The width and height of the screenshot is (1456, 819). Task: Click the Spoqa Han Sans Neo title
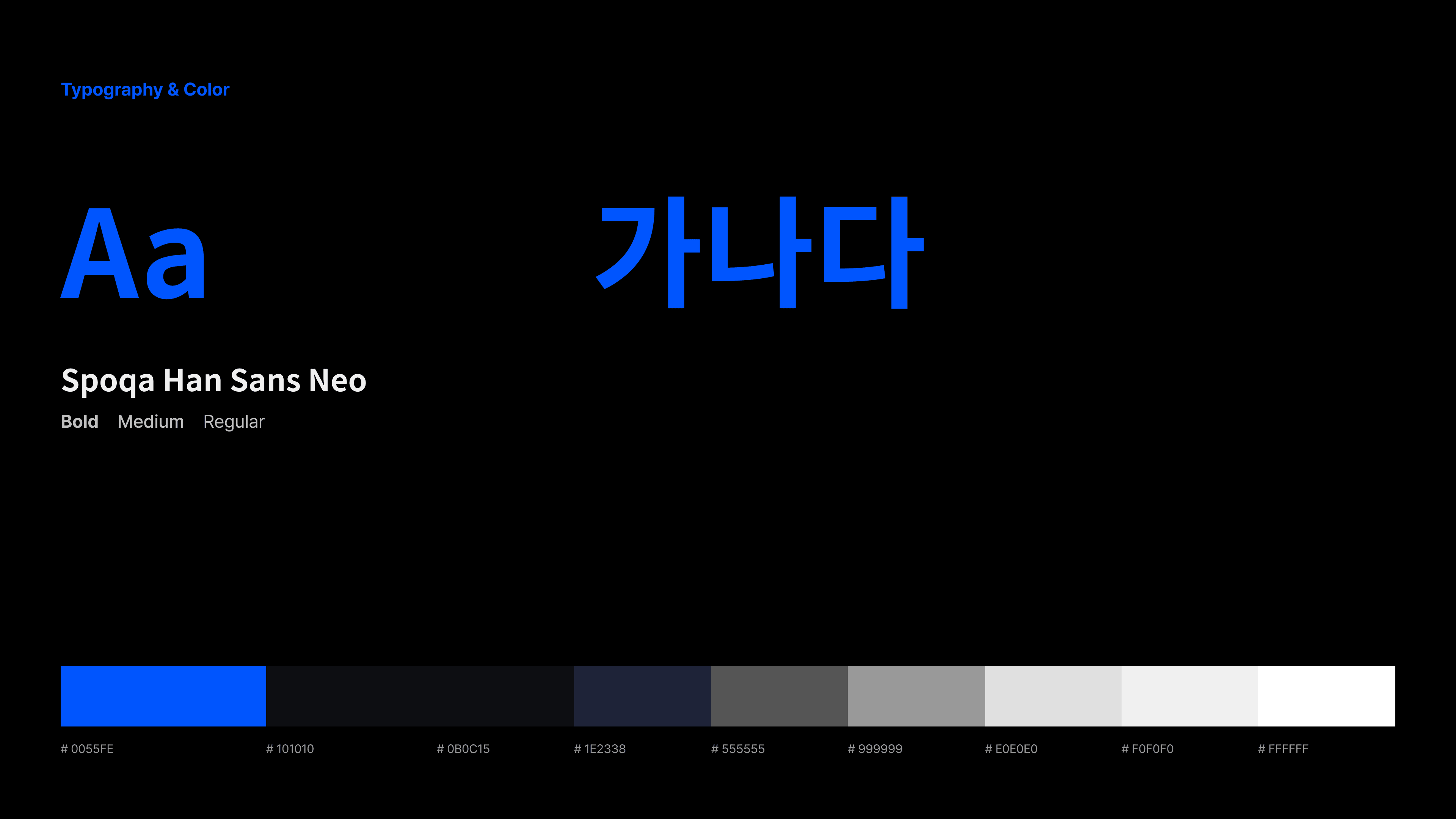coord(213,380)
